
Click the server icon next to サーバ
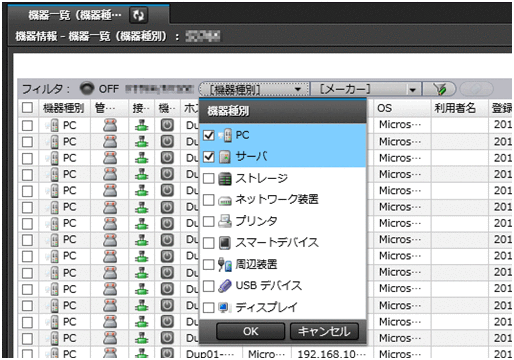click(x=225, y=157)
